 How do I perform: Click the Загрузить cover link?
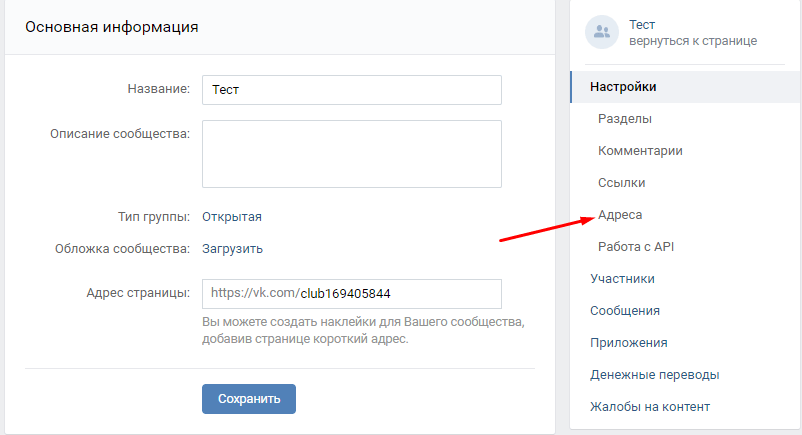pyautogui.click(x=233, y=249)
